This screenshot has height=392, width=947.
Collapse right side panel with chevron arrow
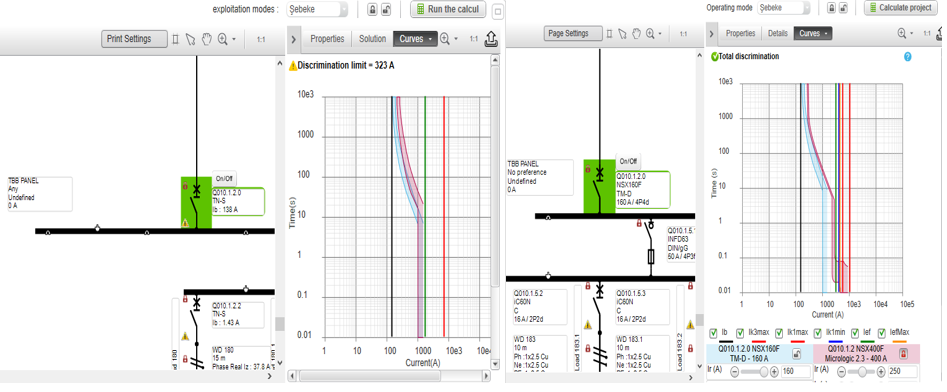coord(711,34)
